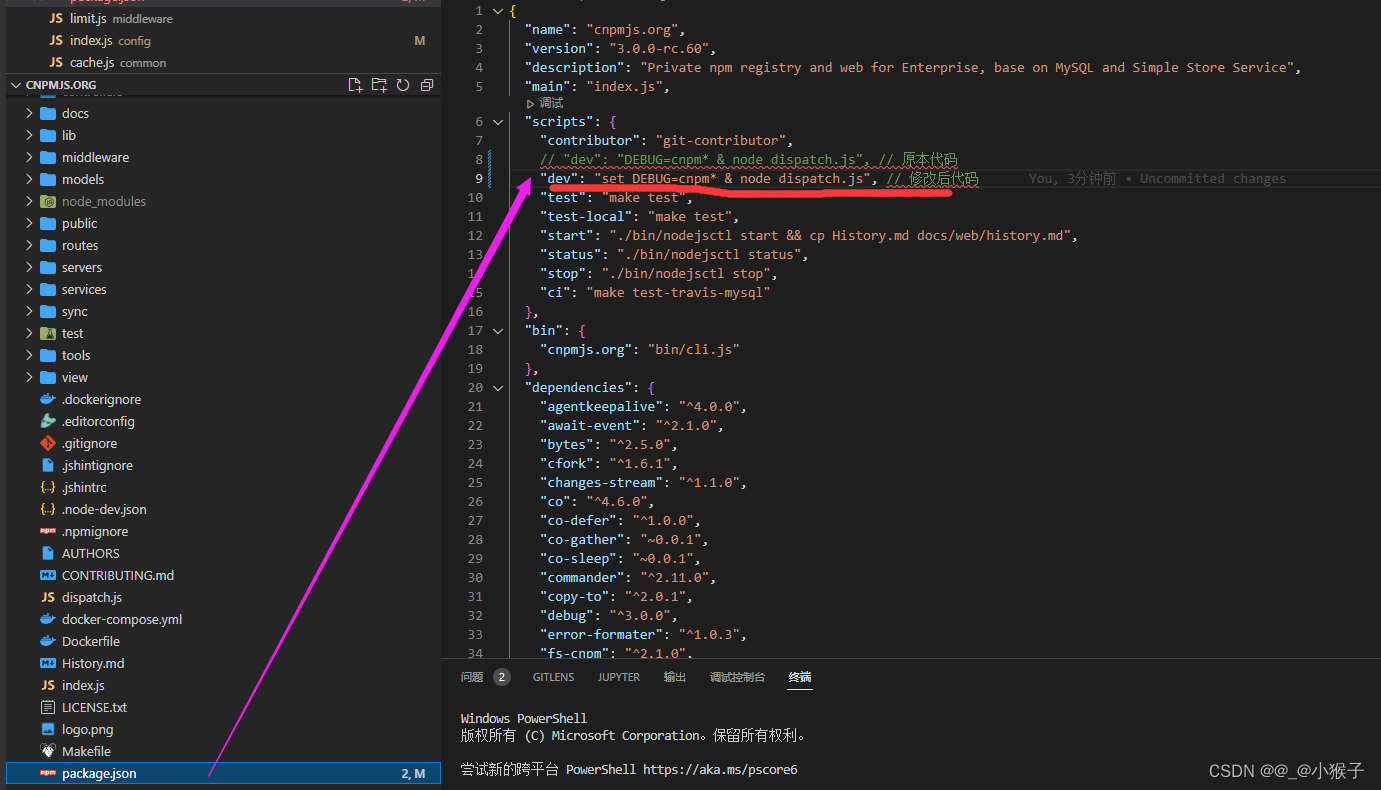
Task: Select the 终端 panel tab
Action: 800,677
